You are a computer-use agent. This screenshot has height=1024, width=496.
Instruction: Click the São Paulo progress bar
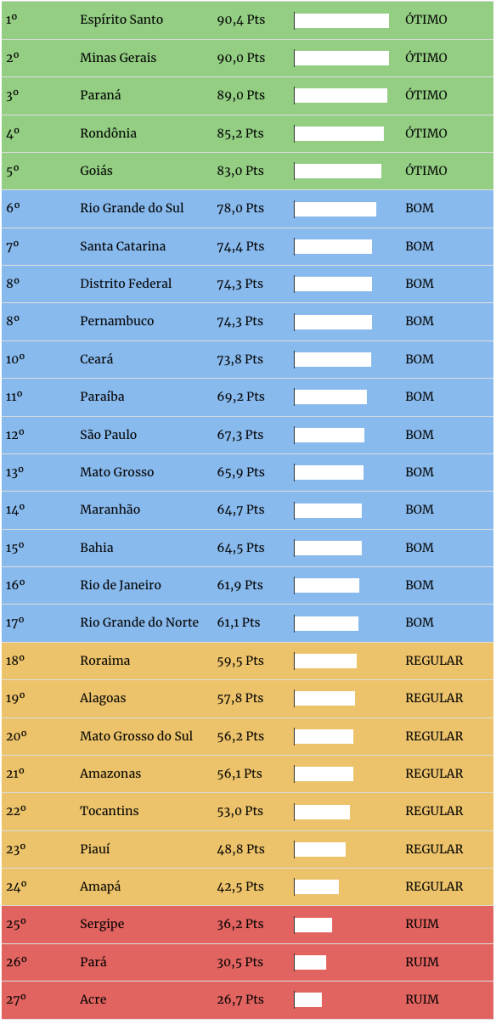[329, 435]
